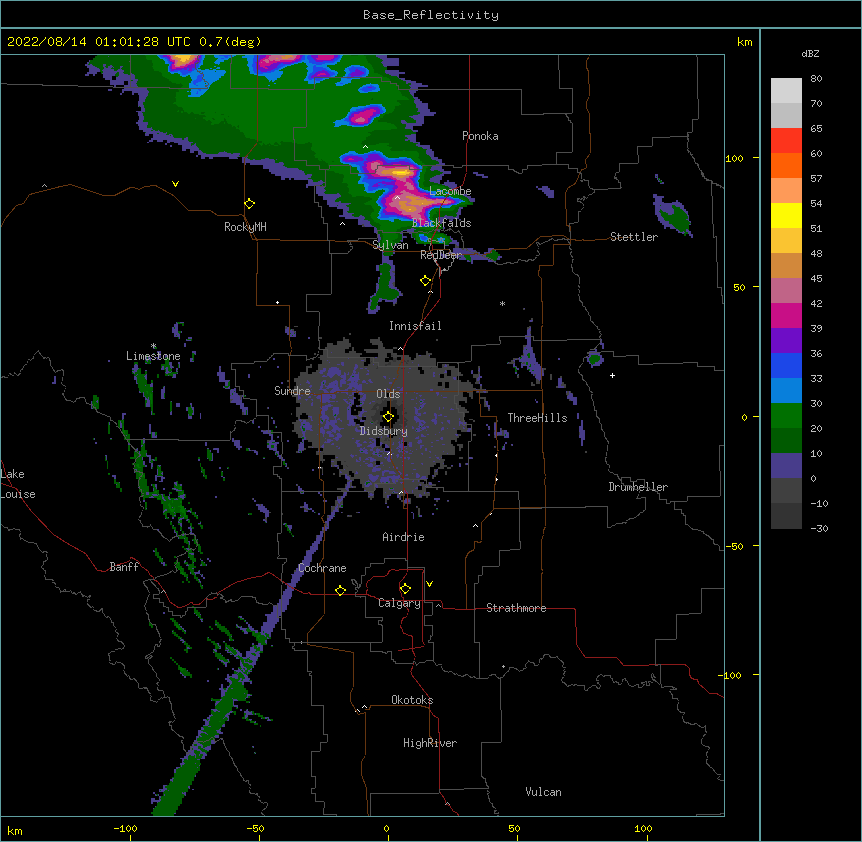This screenshot has width=862, height=842.
Task: Pick the light blue 33–30 dBZ legend swatch
Action: [786, 390]
